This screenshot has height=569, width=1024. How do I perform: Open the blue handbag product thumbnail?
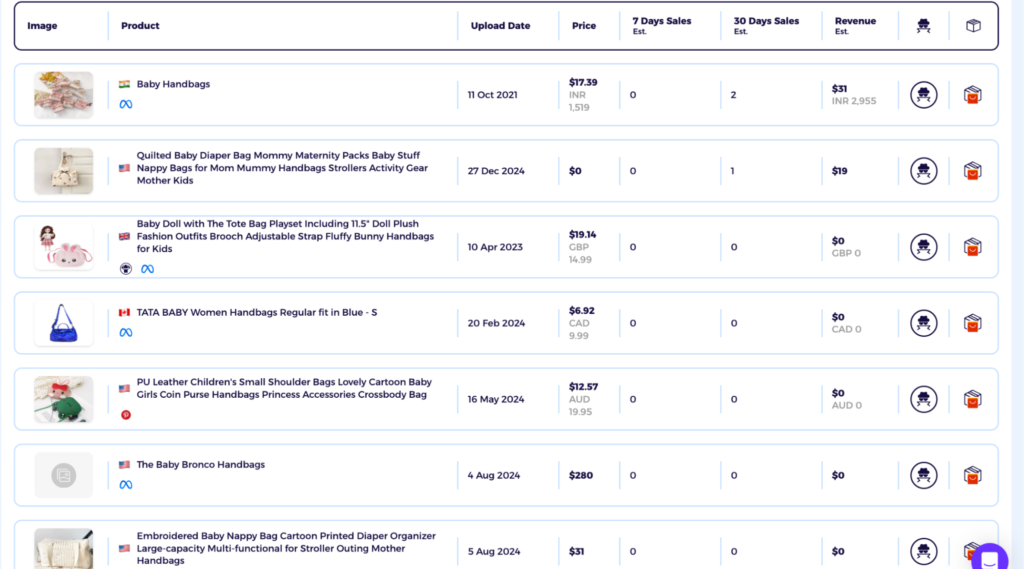[x=63, y=323]
